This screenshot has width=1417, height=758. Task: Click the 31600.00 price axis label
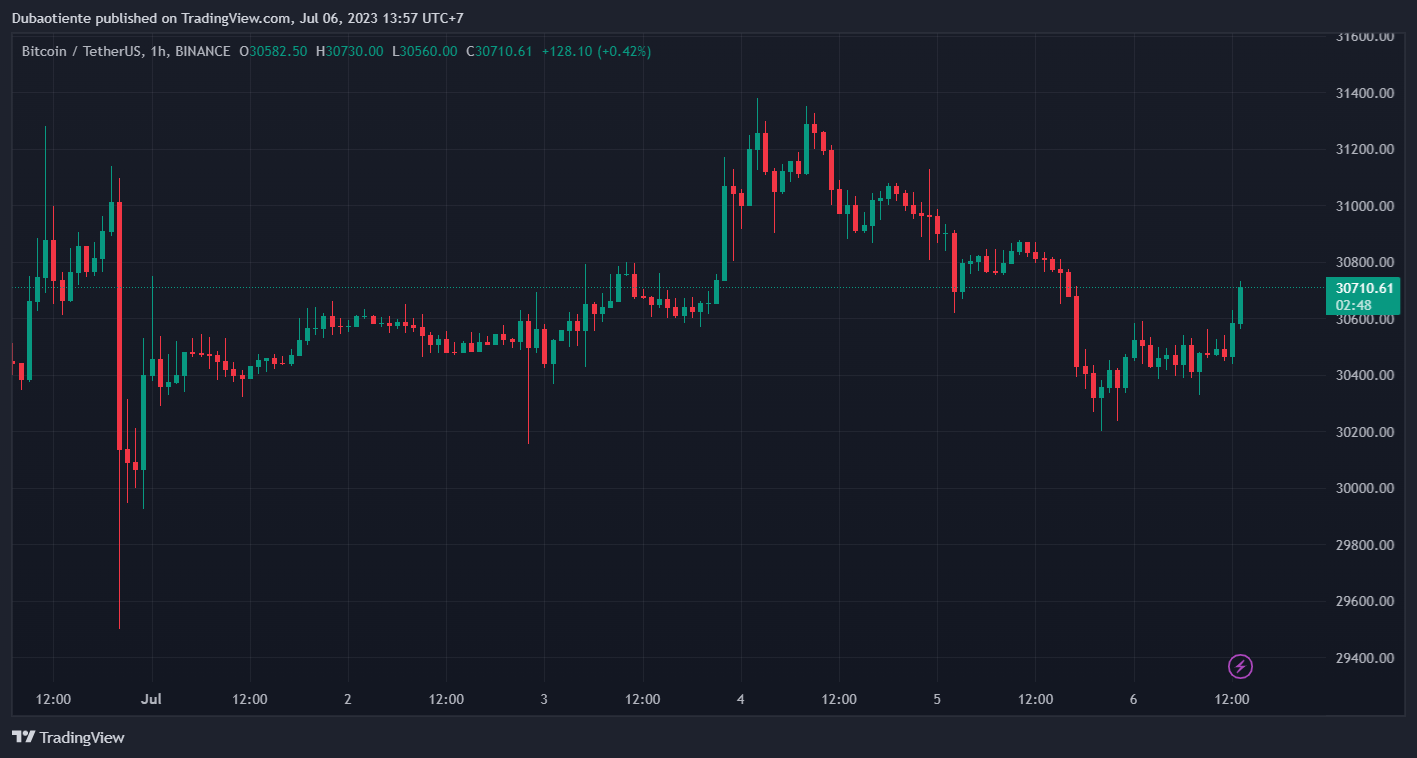click(1365, 37)
